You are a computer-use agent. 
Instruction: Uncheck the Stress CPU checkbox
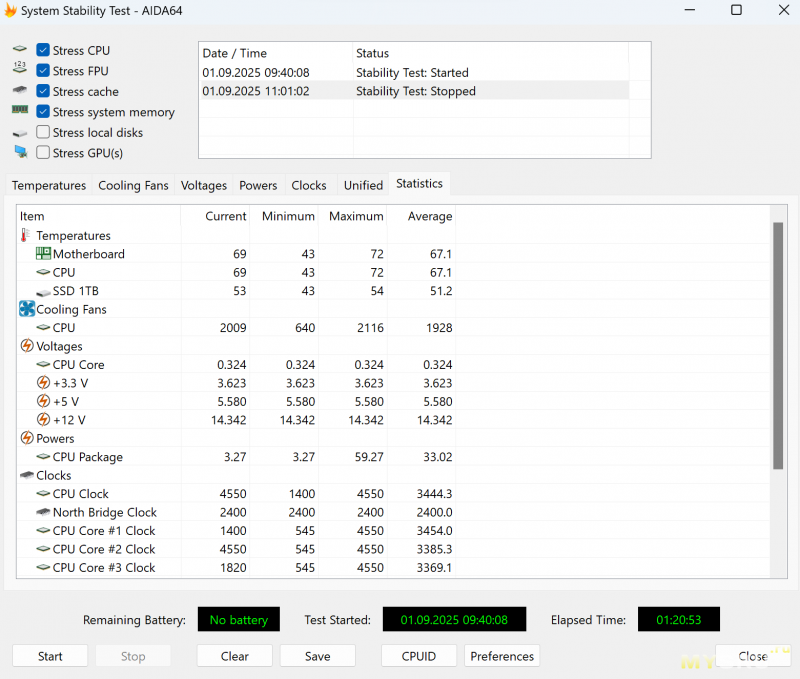click(x=43, y=50)
